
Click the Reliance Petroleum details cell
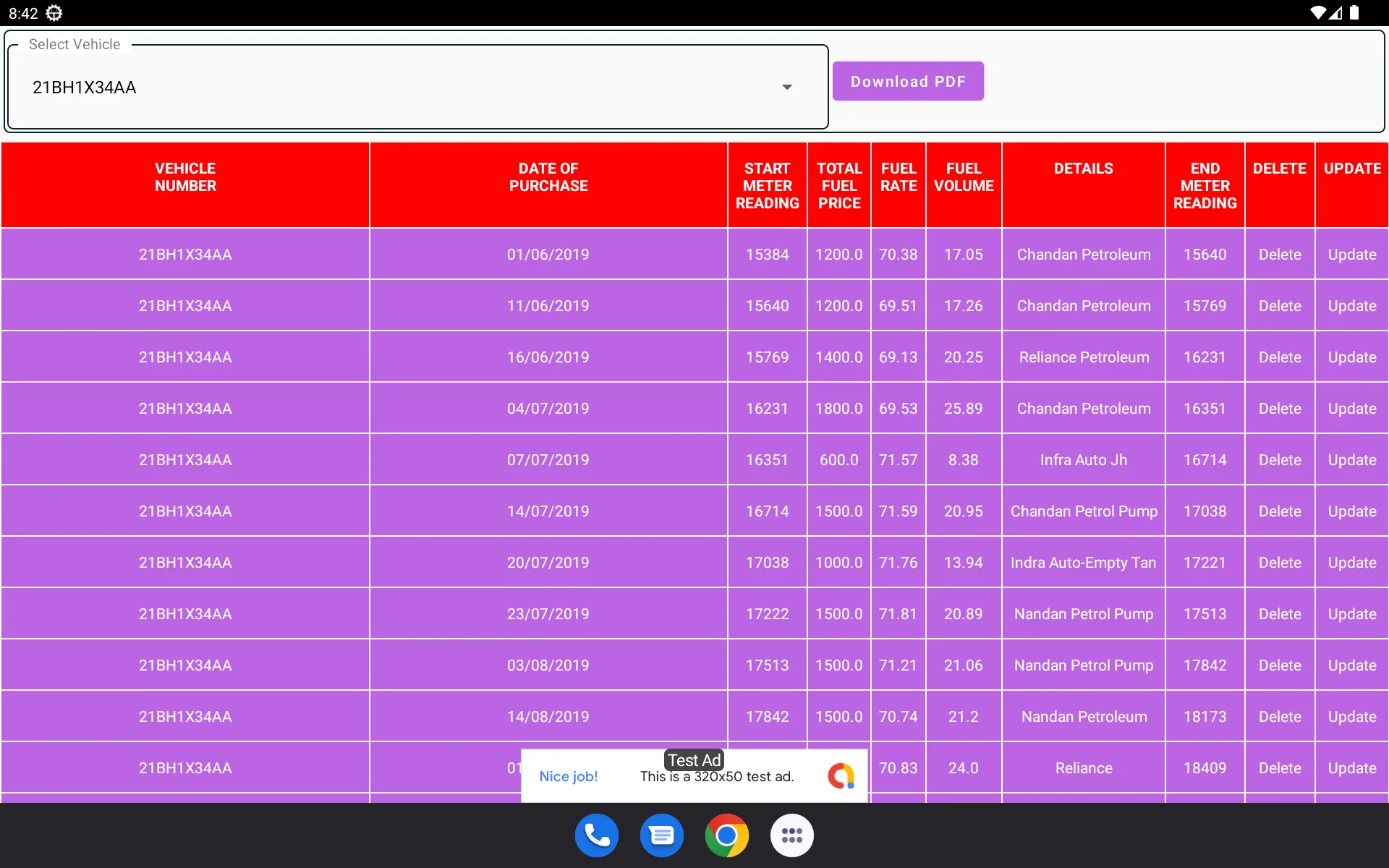(x=1084, y=357)
